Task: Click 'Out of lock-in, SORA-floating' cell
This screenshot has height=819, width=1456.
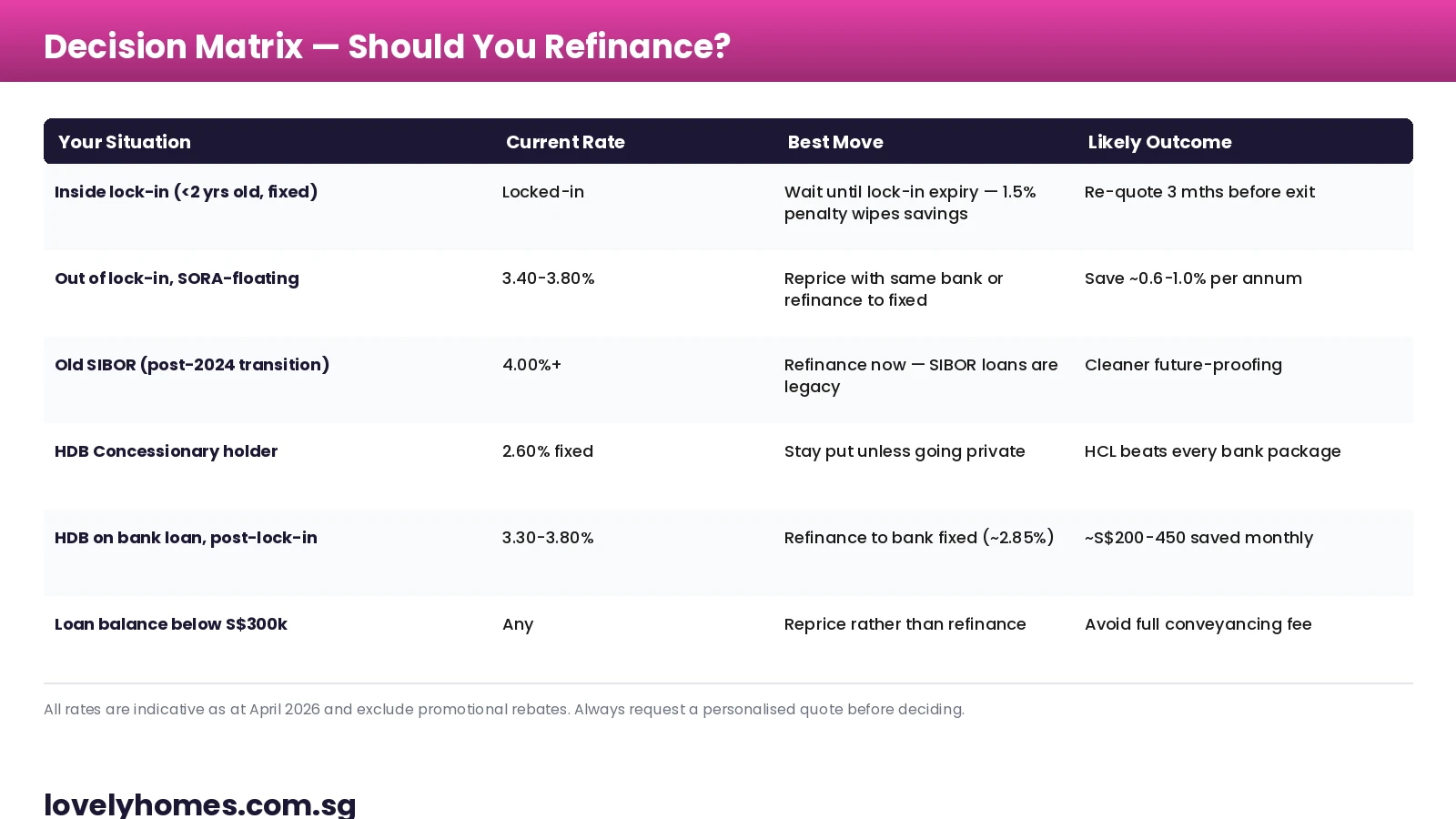Action: tap(177, 278)
